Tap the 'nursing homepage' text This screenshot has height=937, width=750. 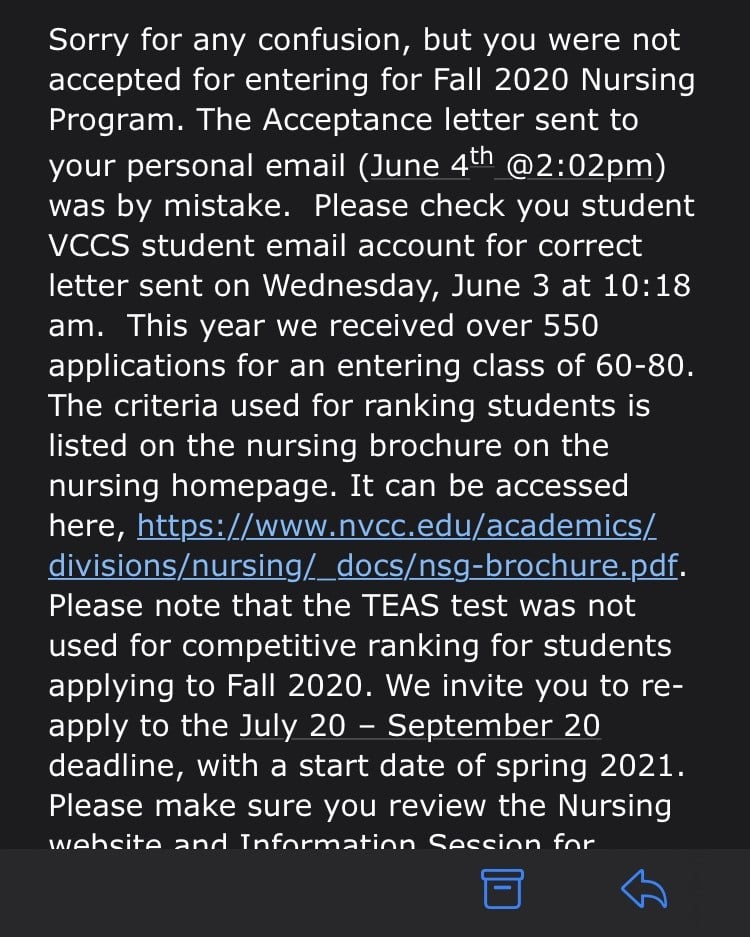pyautogui.click(x=189, y=486)
